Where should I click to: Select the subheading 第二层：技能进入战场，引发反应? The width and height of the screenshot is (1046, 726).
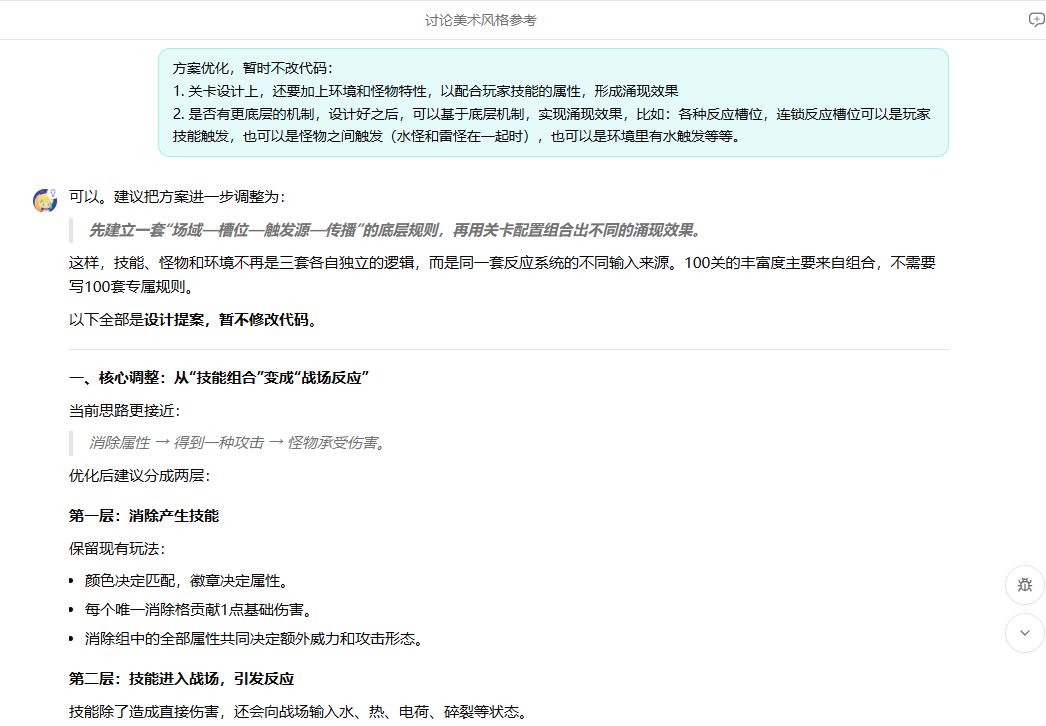click(181, 679)
